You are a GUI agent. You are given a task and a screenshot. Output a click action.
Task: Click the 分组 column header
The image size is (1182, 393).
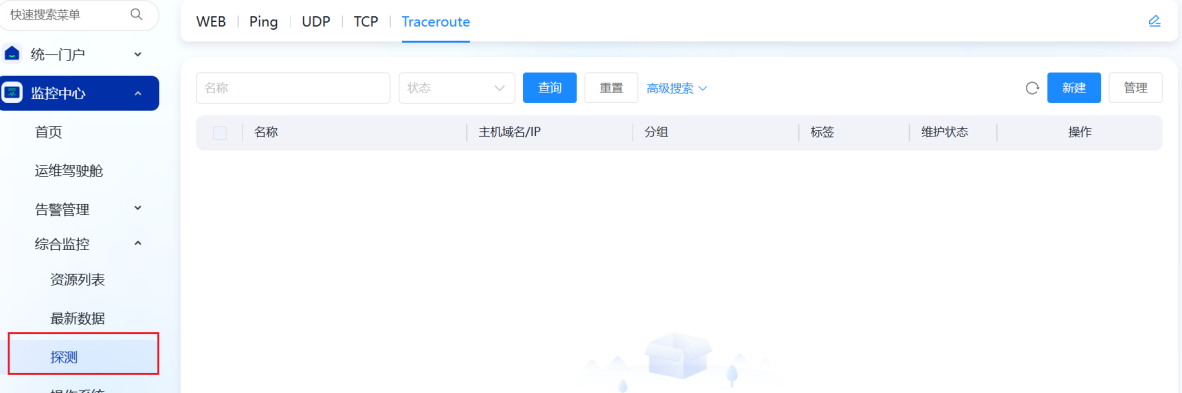pos(656,132)
